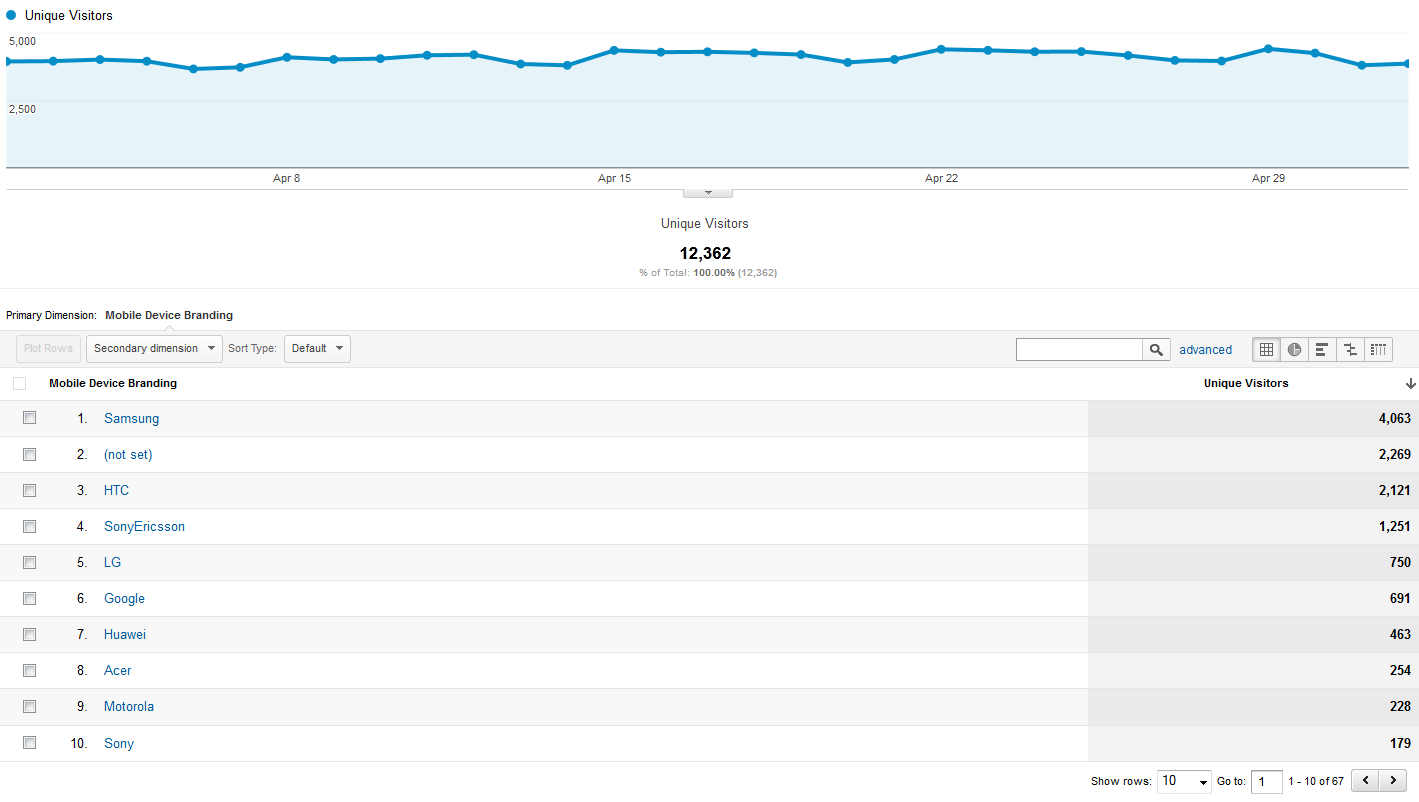
Task: Click the LG visitors value 750
Action: [x=1400, y=563]
